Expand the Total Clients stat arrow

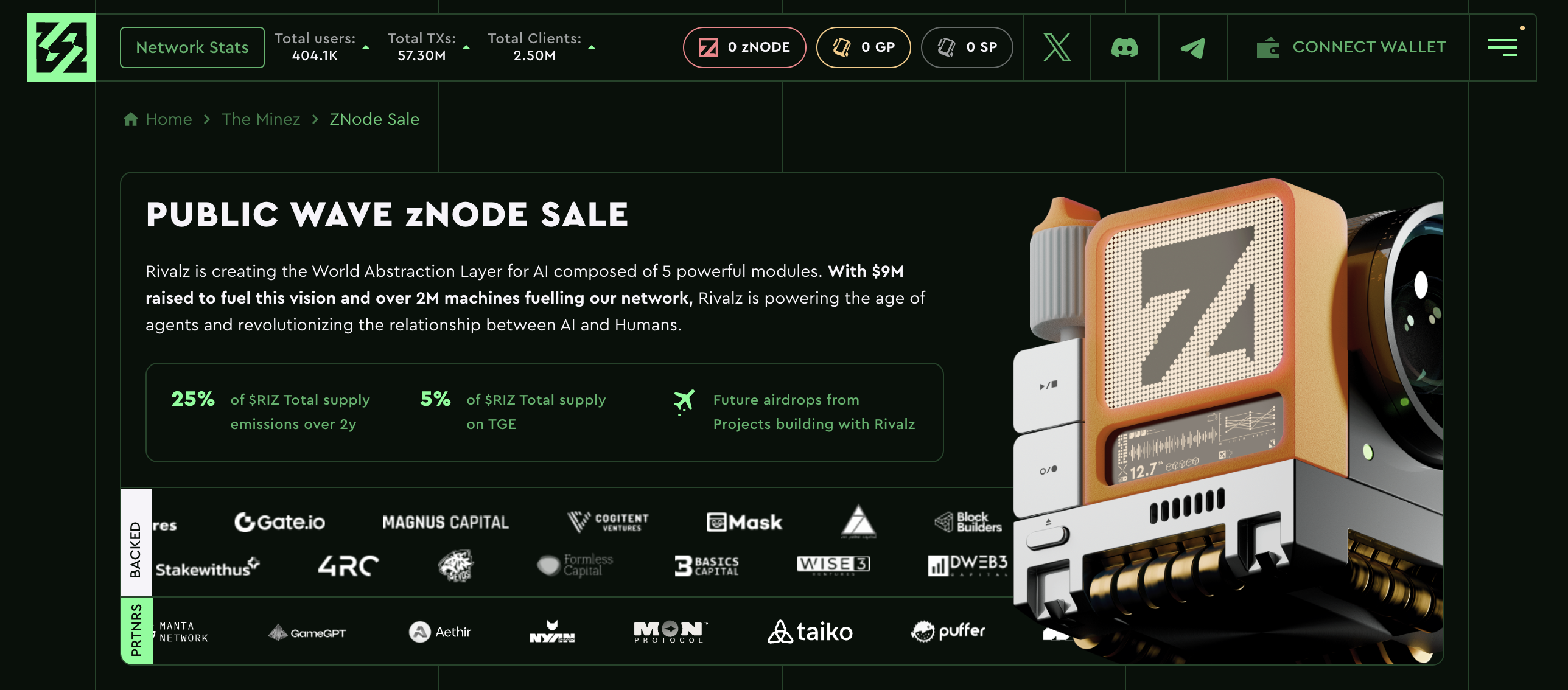tap(592, 47)
